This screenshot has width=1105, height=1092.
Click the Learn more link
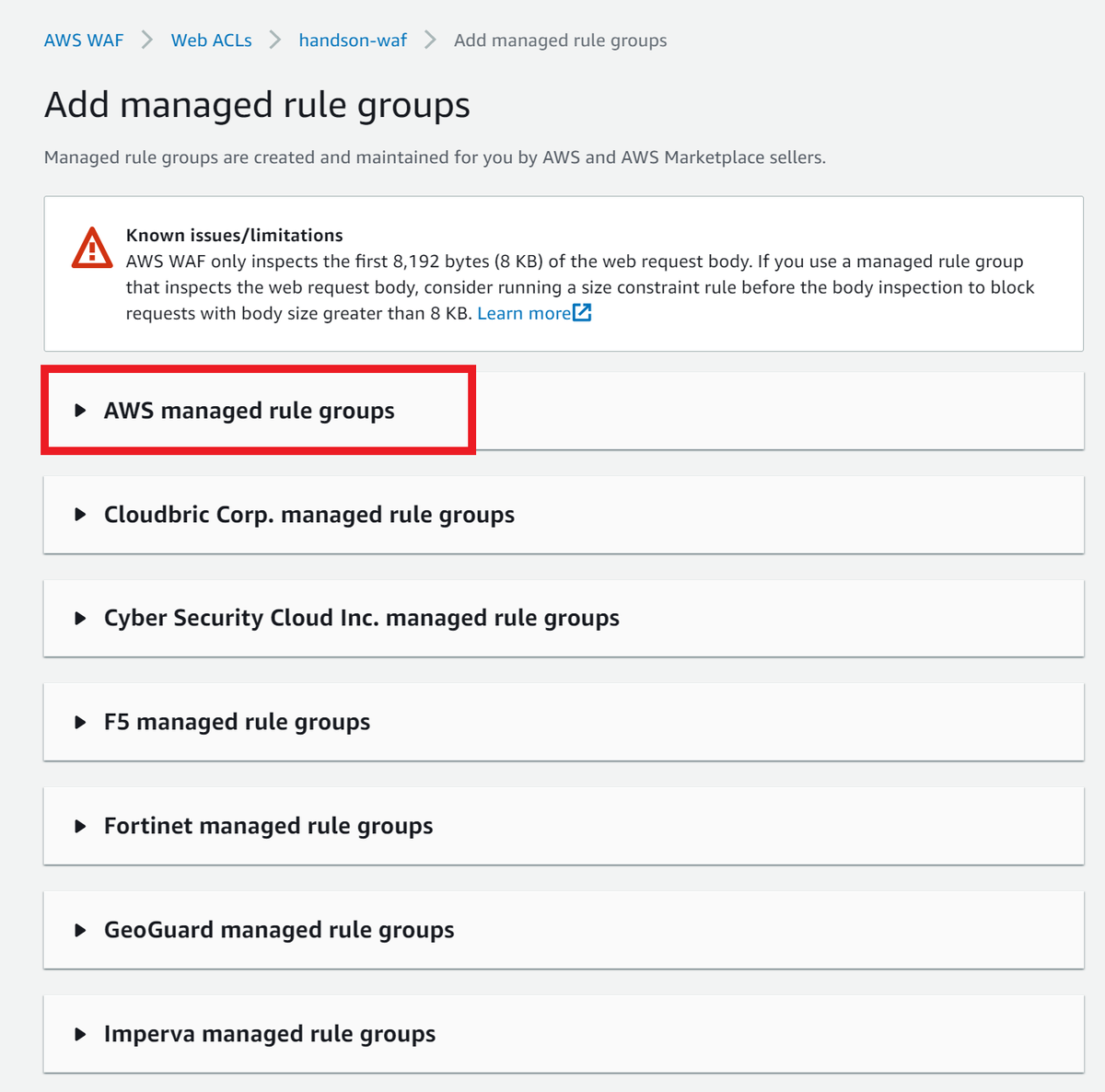pos(524,313)
